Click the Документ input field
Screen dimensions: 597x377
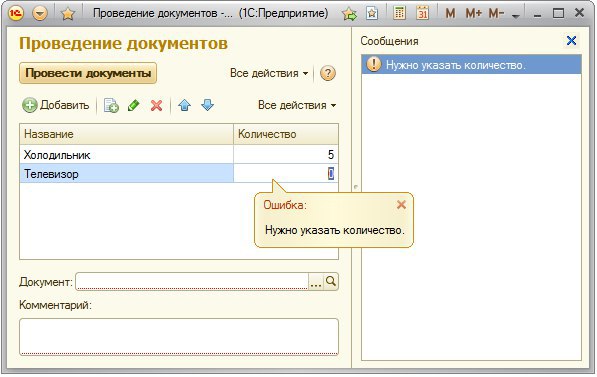[192, 281]
